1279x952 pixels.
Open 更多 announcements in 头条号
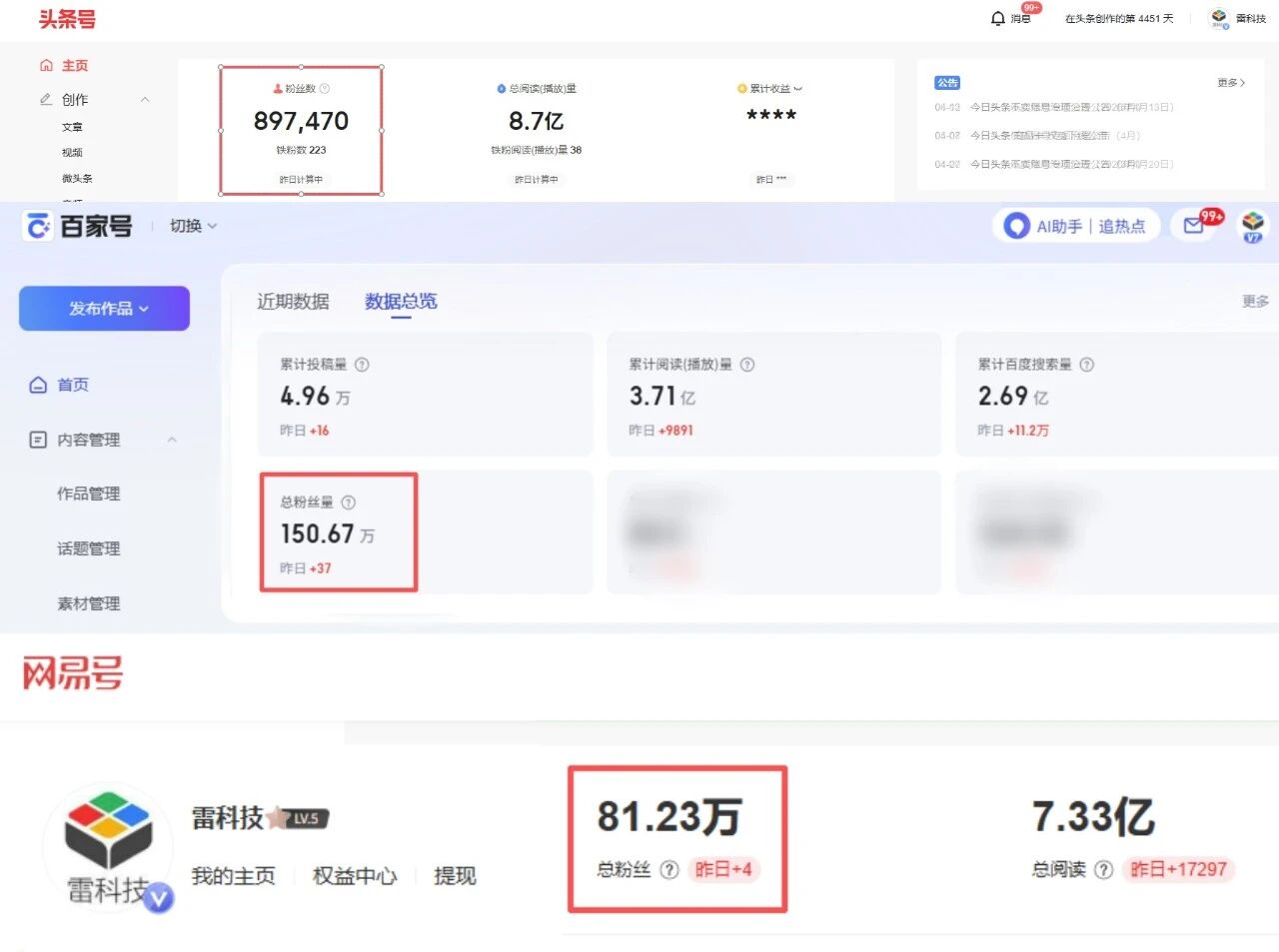[x=1231, y=83]
